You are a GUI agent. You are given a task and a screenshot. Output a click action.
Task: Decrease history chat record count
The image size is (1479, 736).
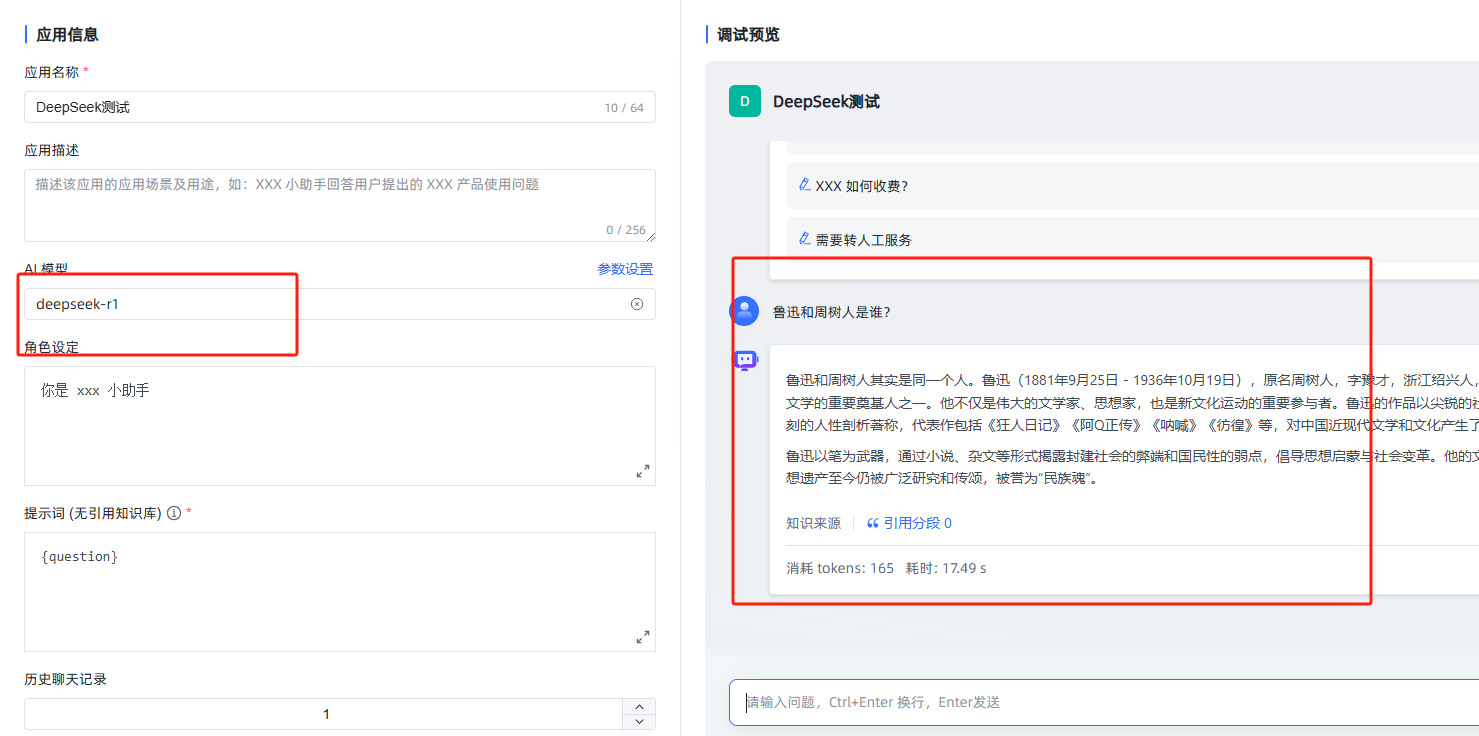(x=639, y=722)
